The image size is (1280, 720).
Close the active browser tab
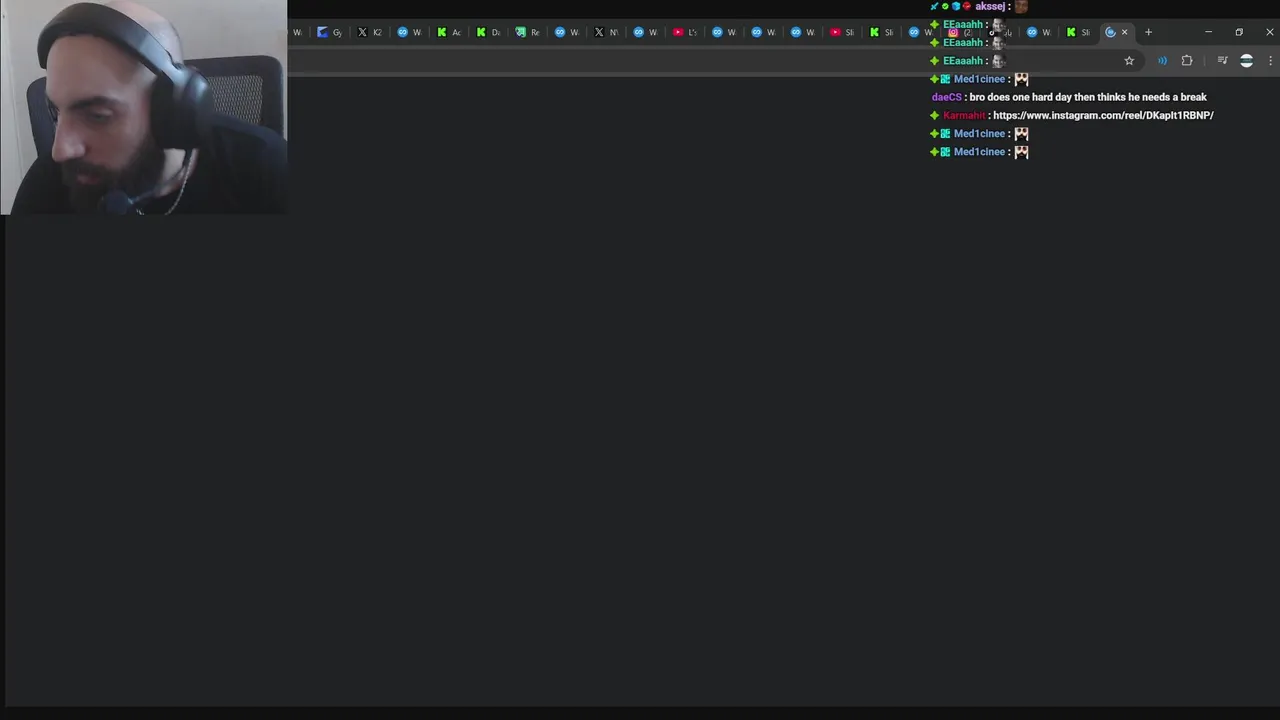[1124, 32]
